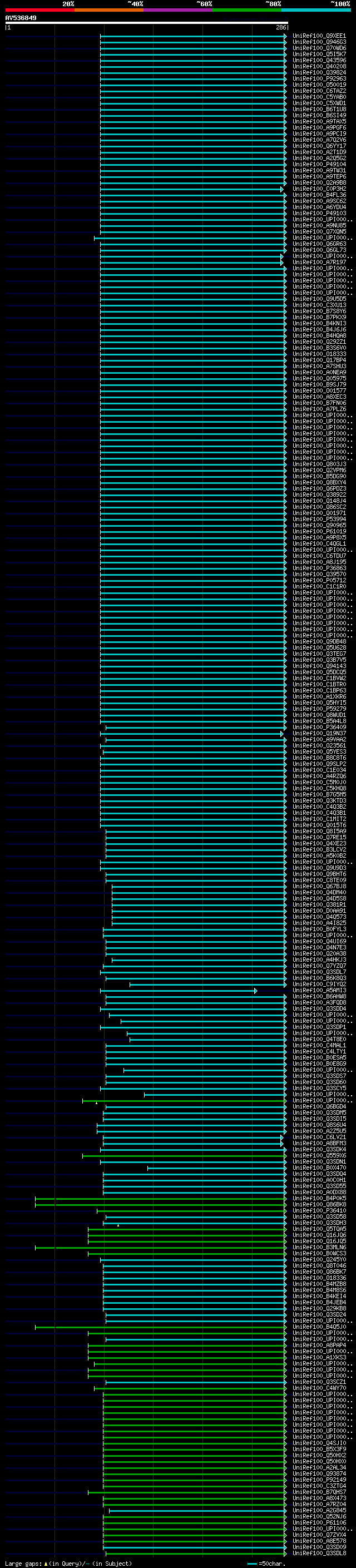Select hit UniRef100_P36410
Screen dimensions: 356x1568
coord(319,1211)
